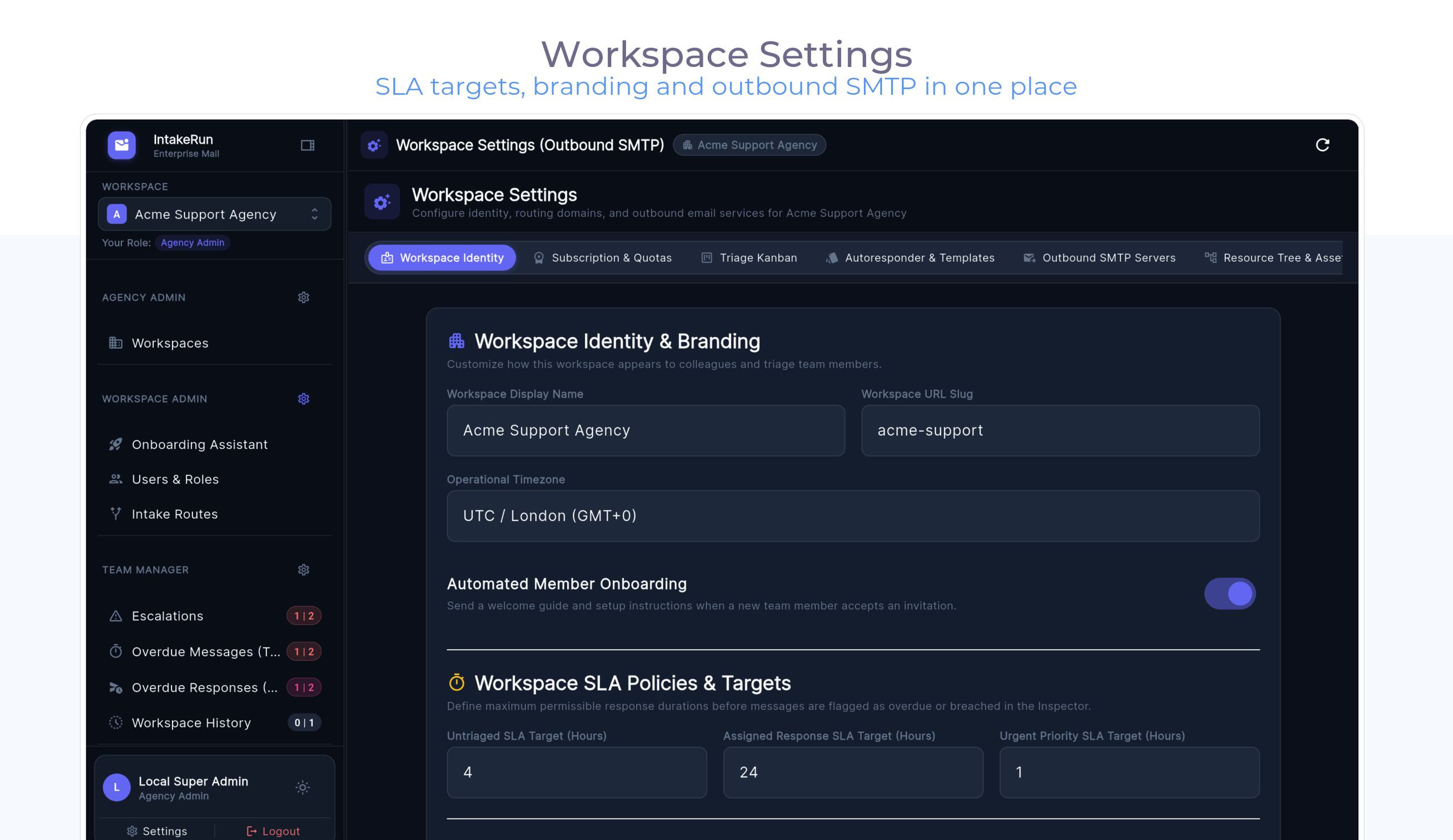
Task: Open Overdue Responses in sidebar
Action: (215, 687)
